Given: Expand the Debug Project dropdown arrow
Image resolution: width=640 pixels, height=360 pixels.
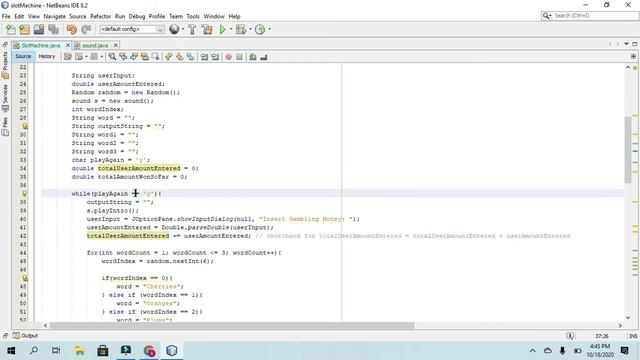Looking at the screenshot, I should 250,29.
